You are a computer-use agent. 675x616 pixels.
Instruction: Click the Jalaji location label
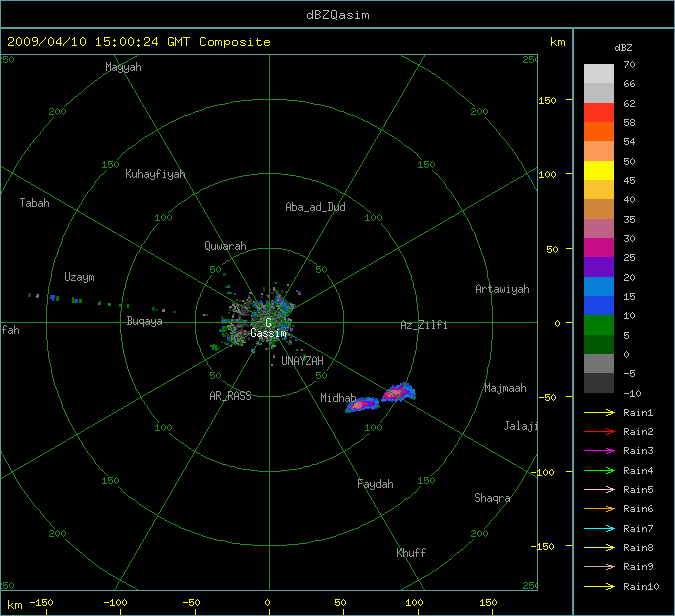click(x=520, y=426)
